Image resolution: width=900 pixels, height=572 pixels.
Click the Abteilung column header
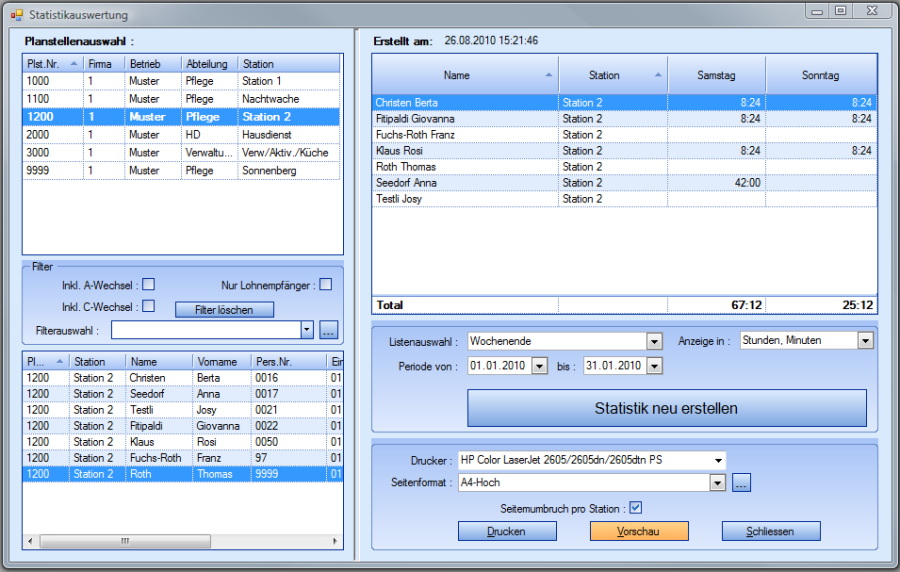click(x=207, y=64)
